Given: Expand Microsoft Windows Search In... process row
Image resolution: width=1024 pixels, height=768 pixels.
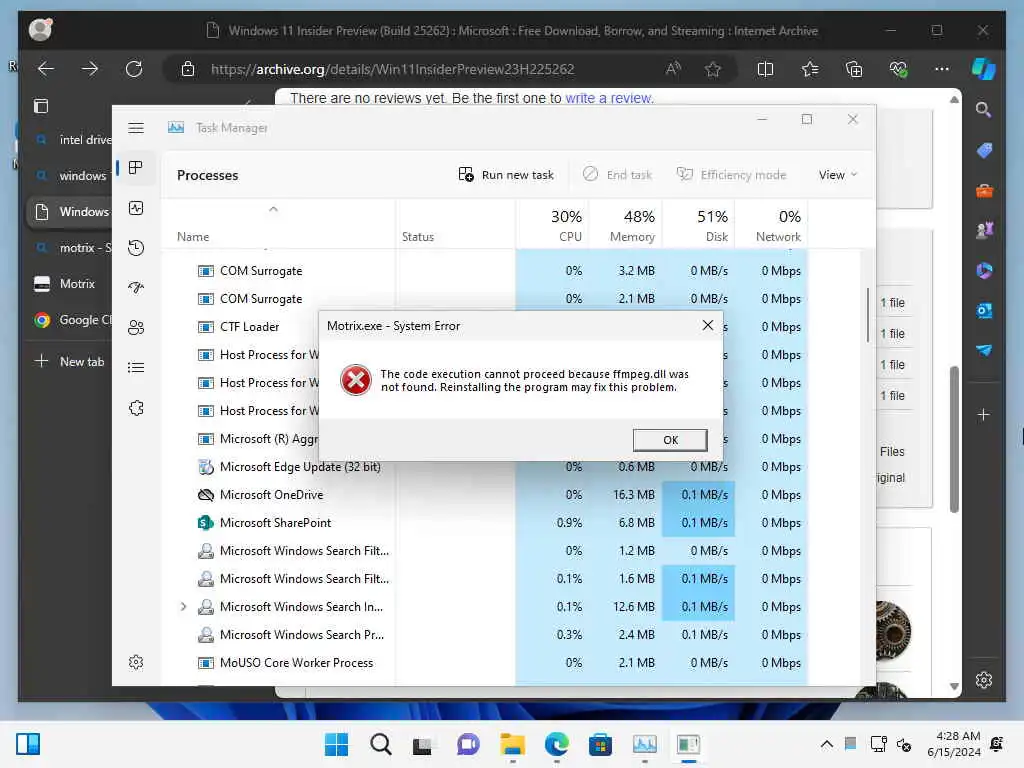Looking at the screenshot, I should pyautogui.click(x=184, y=607).
